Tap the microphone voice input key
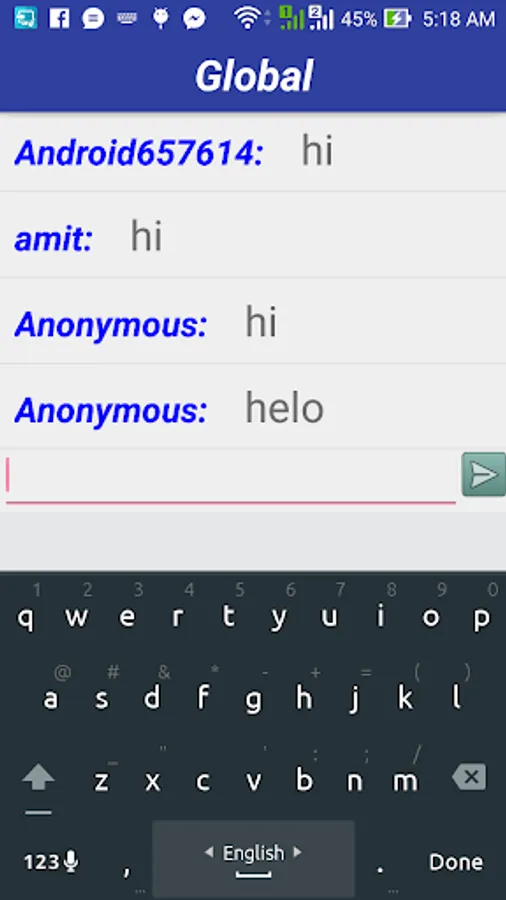The width and height of the screenshot is (506, 900). click(71, 861)
